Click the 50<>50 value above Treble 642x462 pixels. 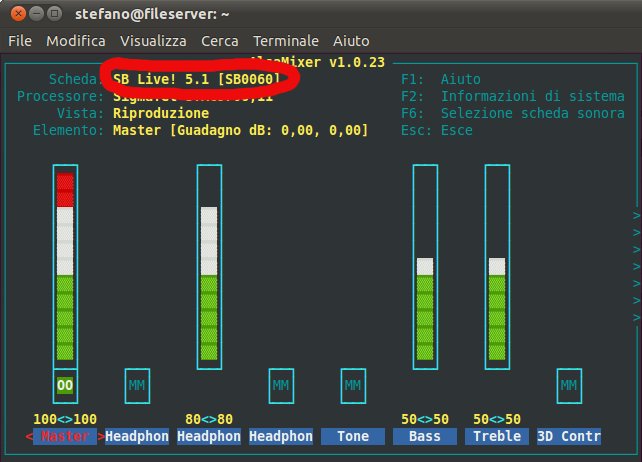point(497,419)
